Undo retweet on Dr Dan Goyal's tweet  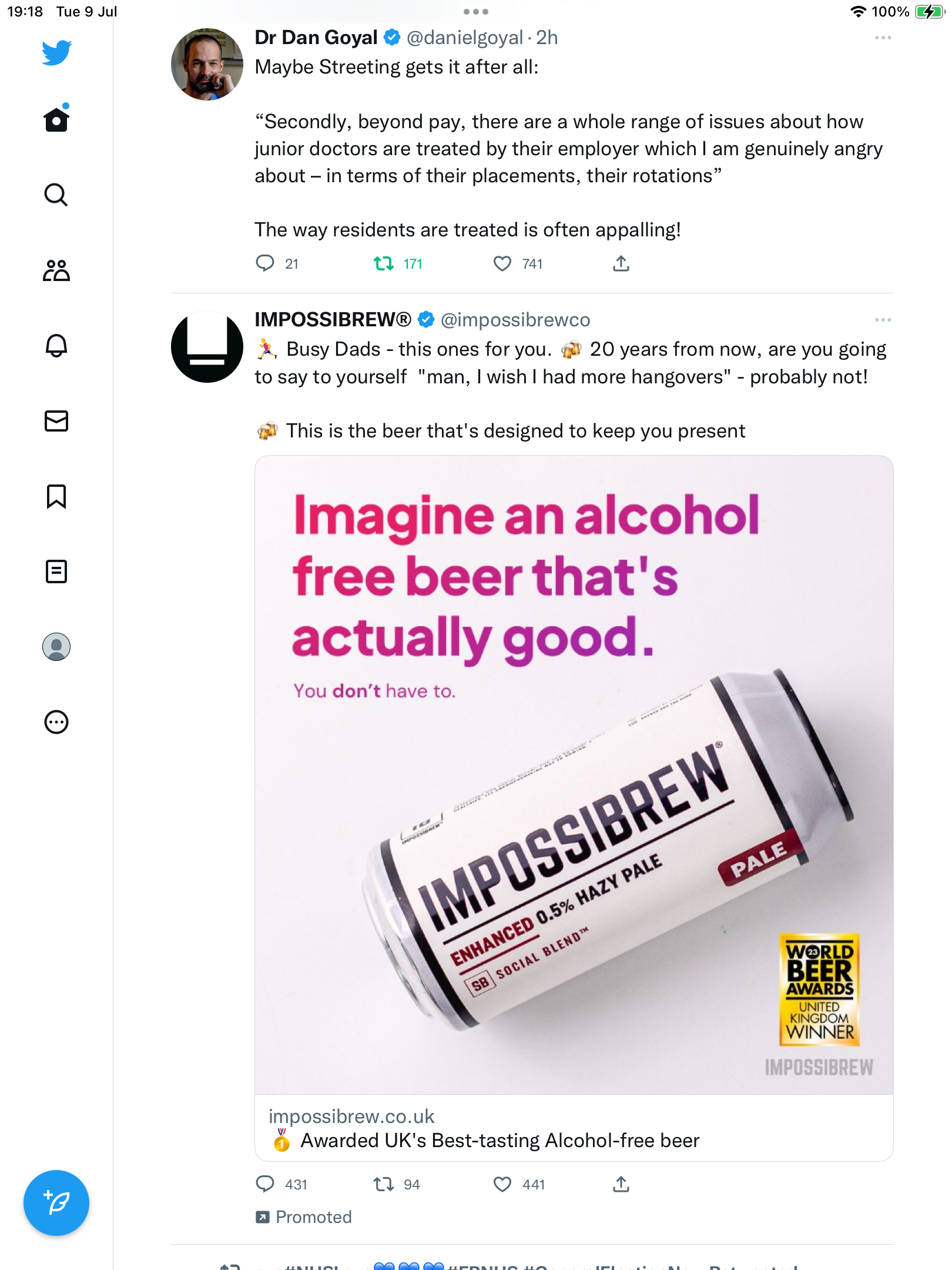click(x=384, y=263)
